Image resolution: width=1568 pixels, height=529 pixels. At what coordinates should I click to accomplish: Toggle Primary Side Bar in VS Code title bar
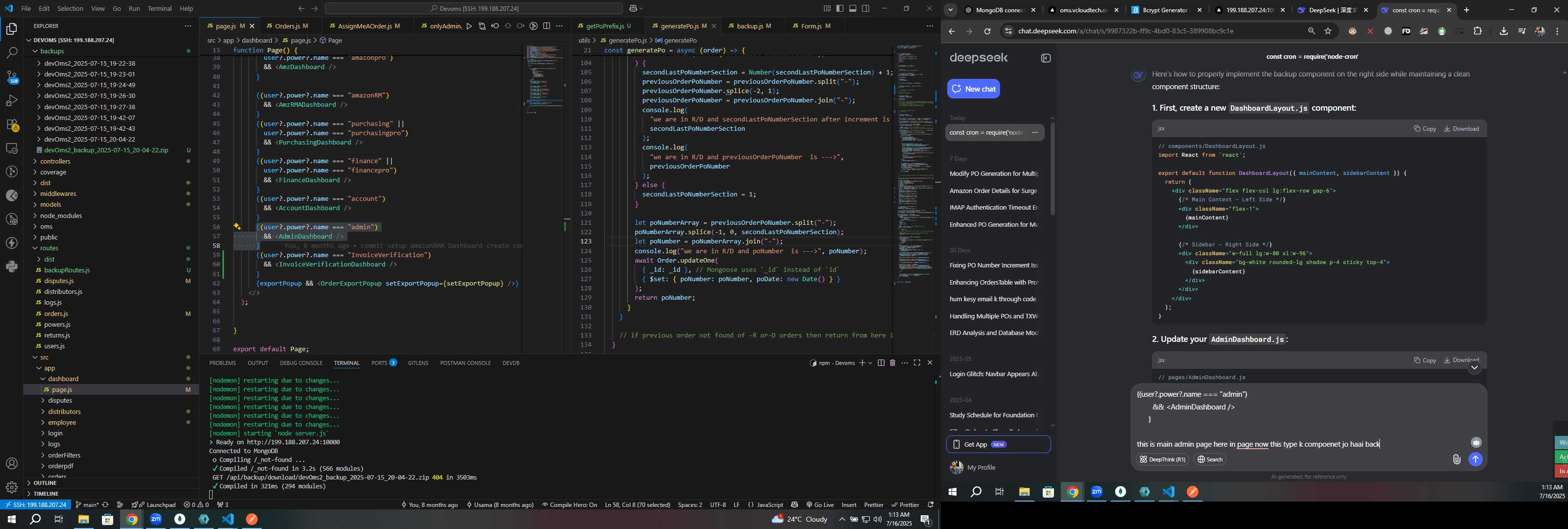pyautogui.click(x=839, y=8)
